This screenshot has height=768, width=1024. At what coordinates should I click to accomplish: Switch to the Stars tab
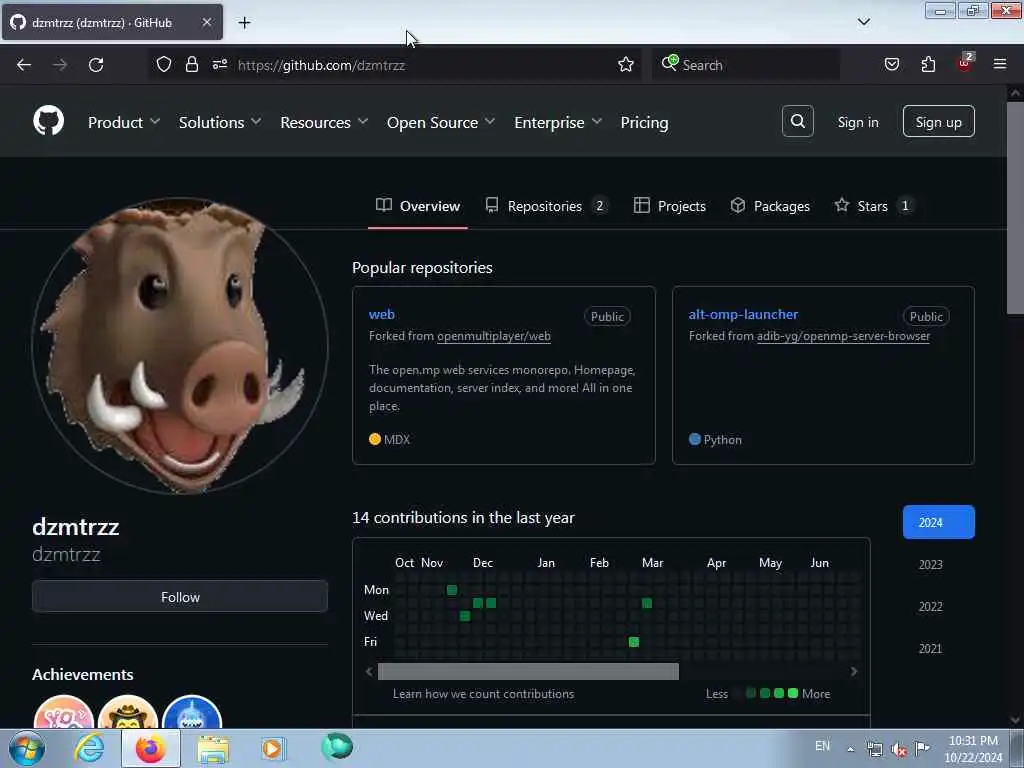pos(872,206)
